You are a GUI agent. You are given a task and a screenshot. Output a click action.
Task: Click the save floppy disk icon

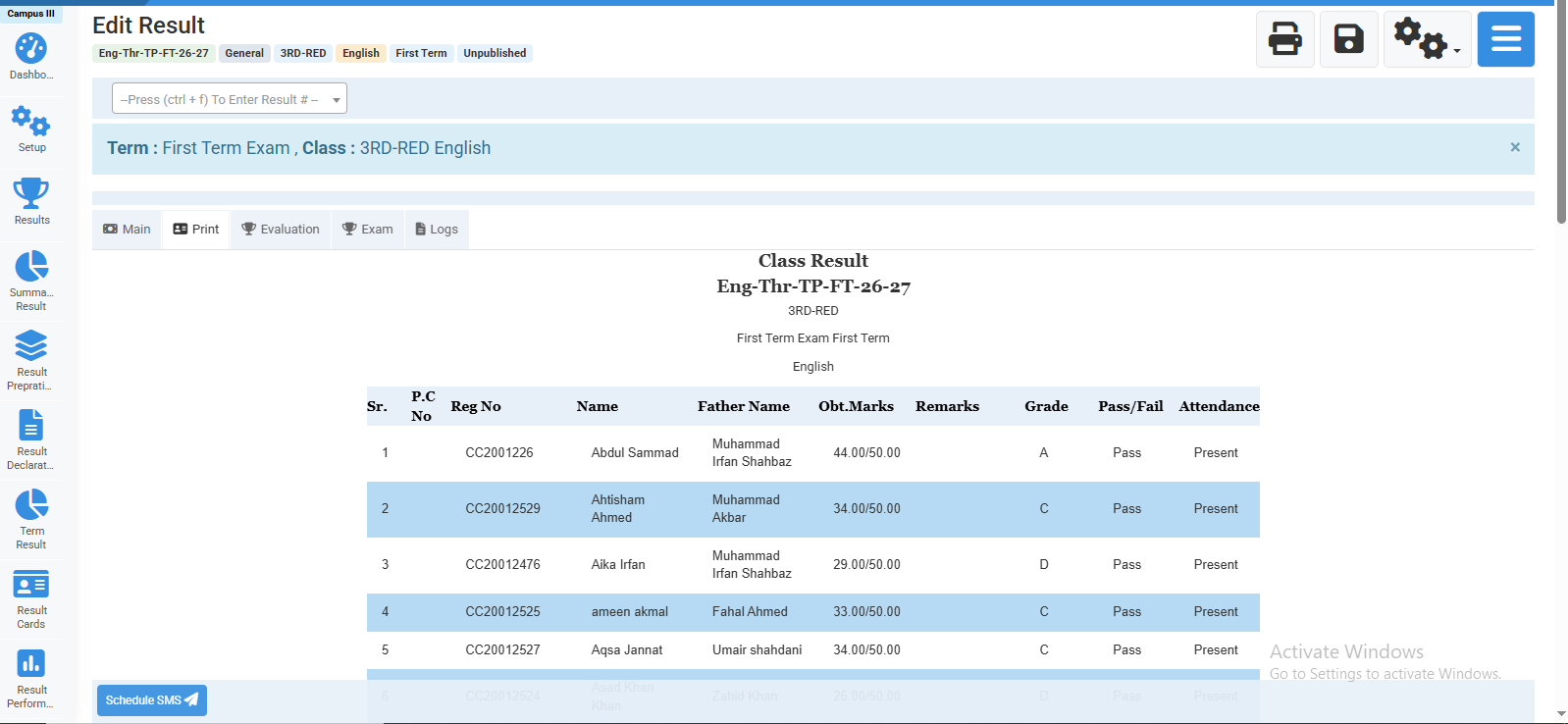point(1349,39)
